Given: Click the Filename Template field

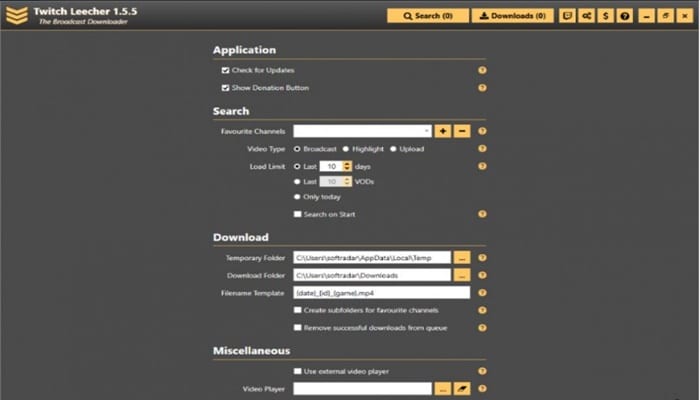Looking at the screenshot, I should coord(382,292).
